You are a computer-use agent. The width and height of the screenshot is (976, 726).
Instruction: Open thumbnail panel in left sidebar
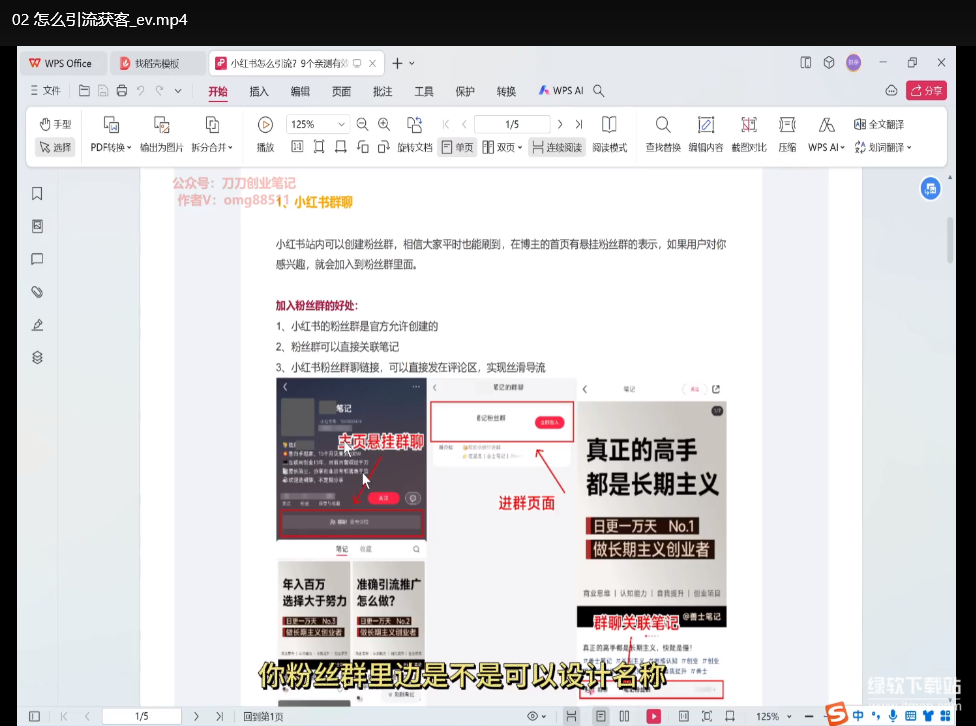click(x=37, y=226)
